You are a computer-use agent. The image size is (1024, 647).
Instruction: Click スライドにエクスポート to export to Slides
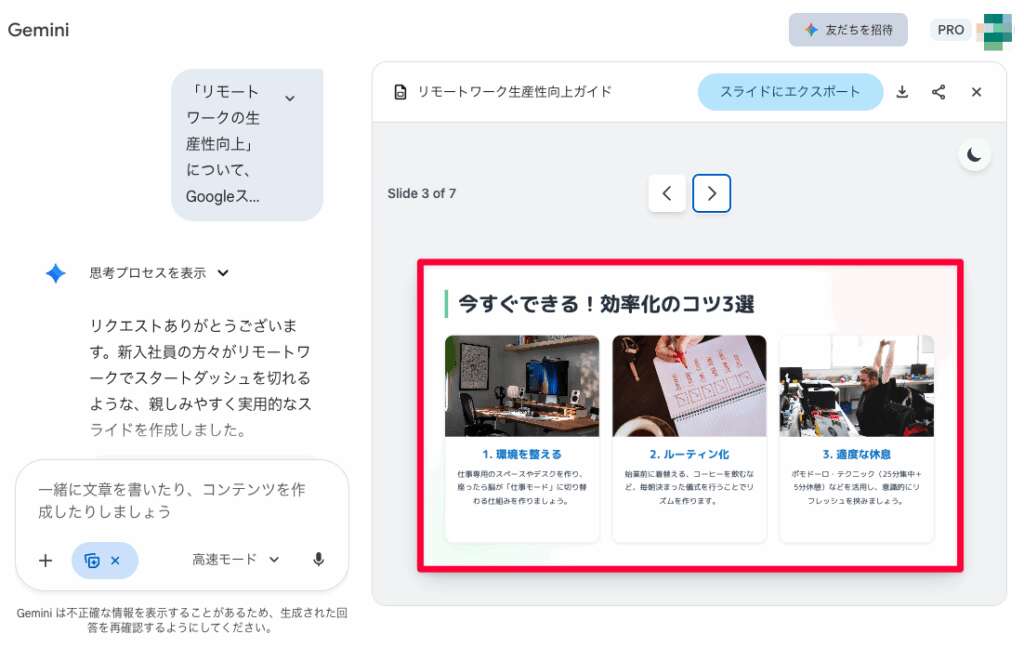click(789, 91)
